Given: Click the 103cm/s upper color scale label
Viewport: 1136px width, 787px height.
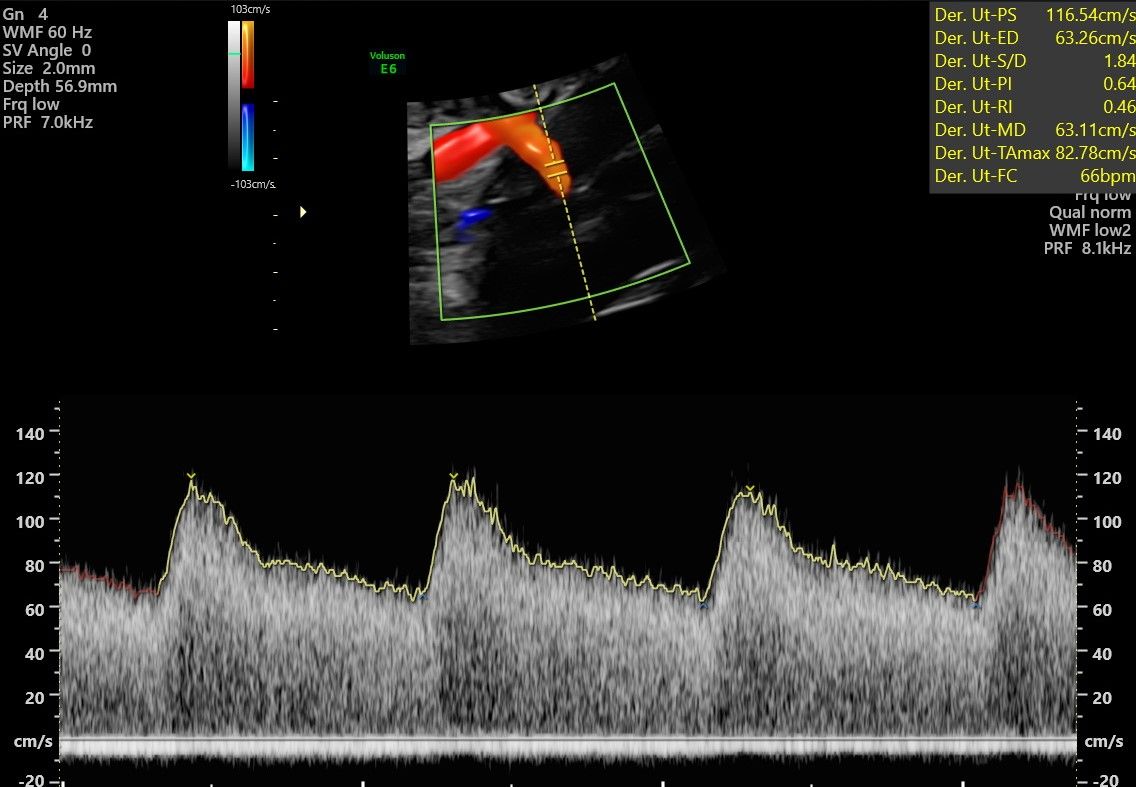Looking at the screenshot, I should [251, 9].
